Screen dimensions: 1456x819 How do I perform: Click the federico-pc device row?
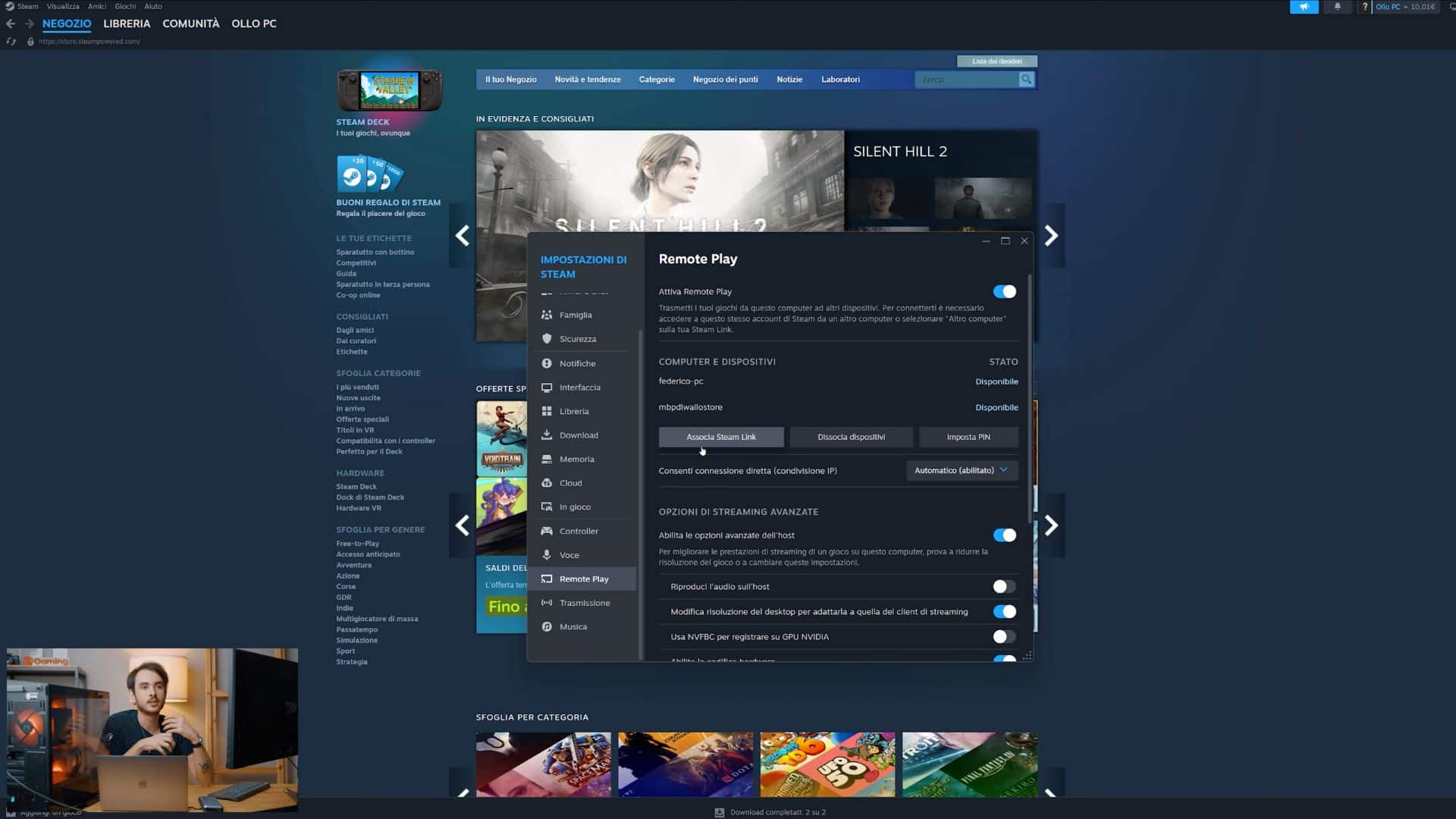[x=838, y=381]
